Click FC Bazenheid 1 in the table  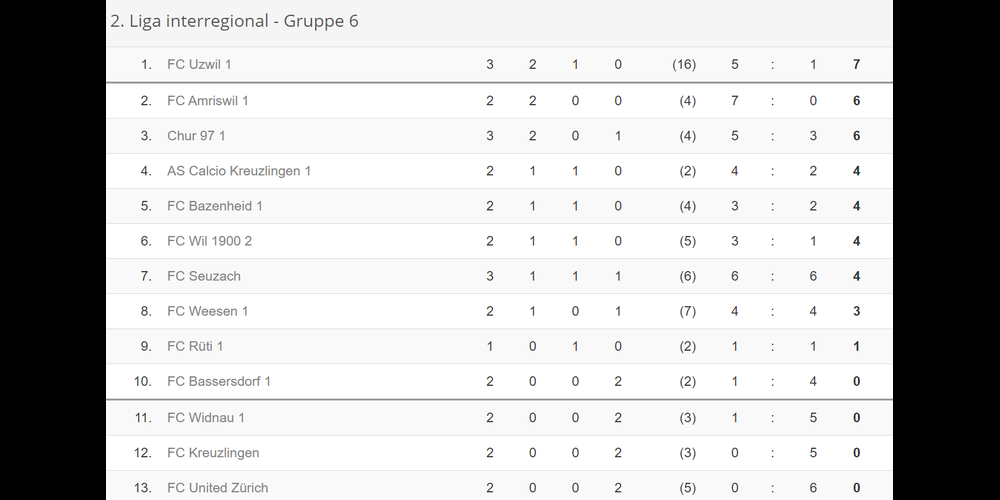(x=215, y=206)
